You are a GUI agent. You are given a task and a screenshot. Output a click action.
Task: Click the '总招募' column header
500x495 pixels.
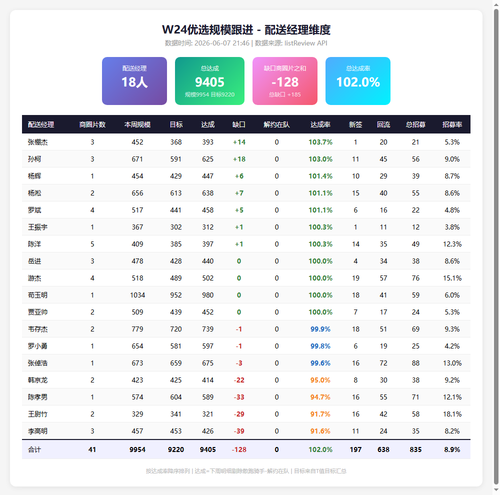click(416, 125)
